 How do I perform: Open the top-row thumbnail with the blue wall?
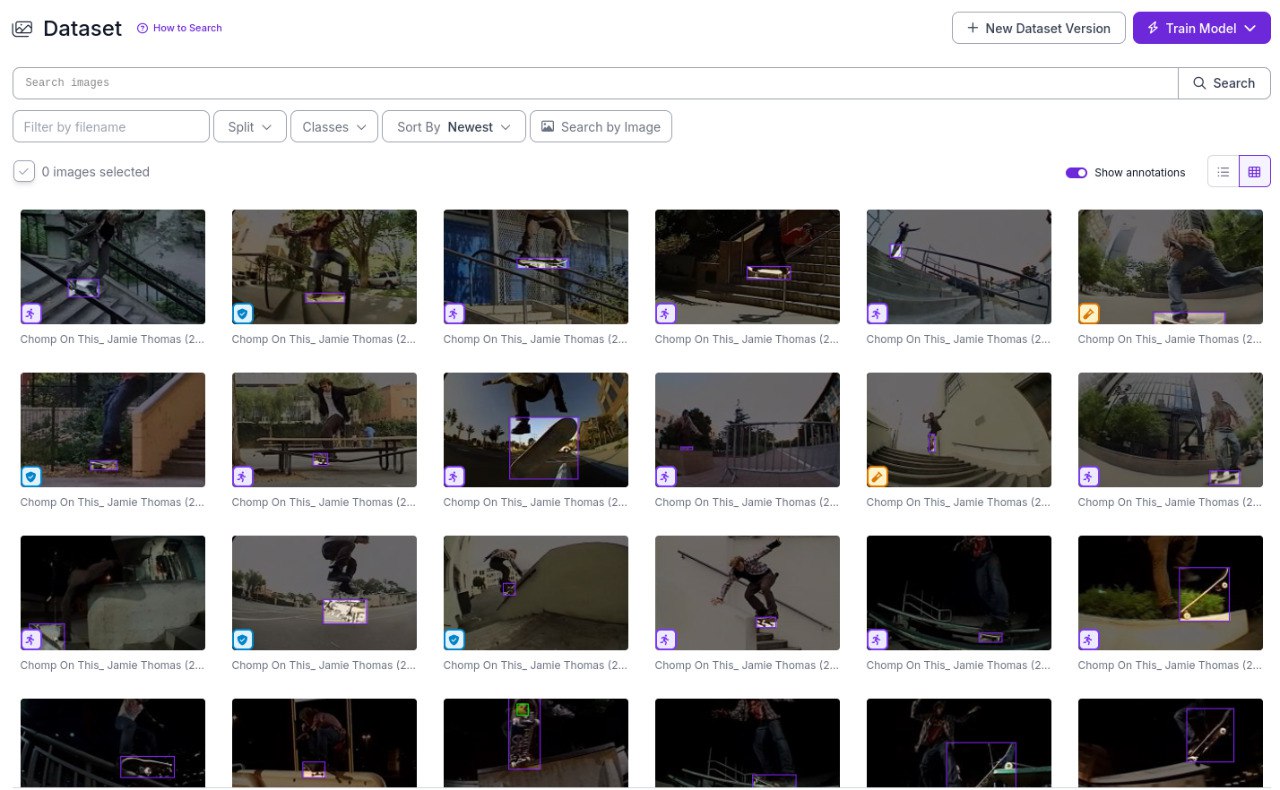(536, 266)
